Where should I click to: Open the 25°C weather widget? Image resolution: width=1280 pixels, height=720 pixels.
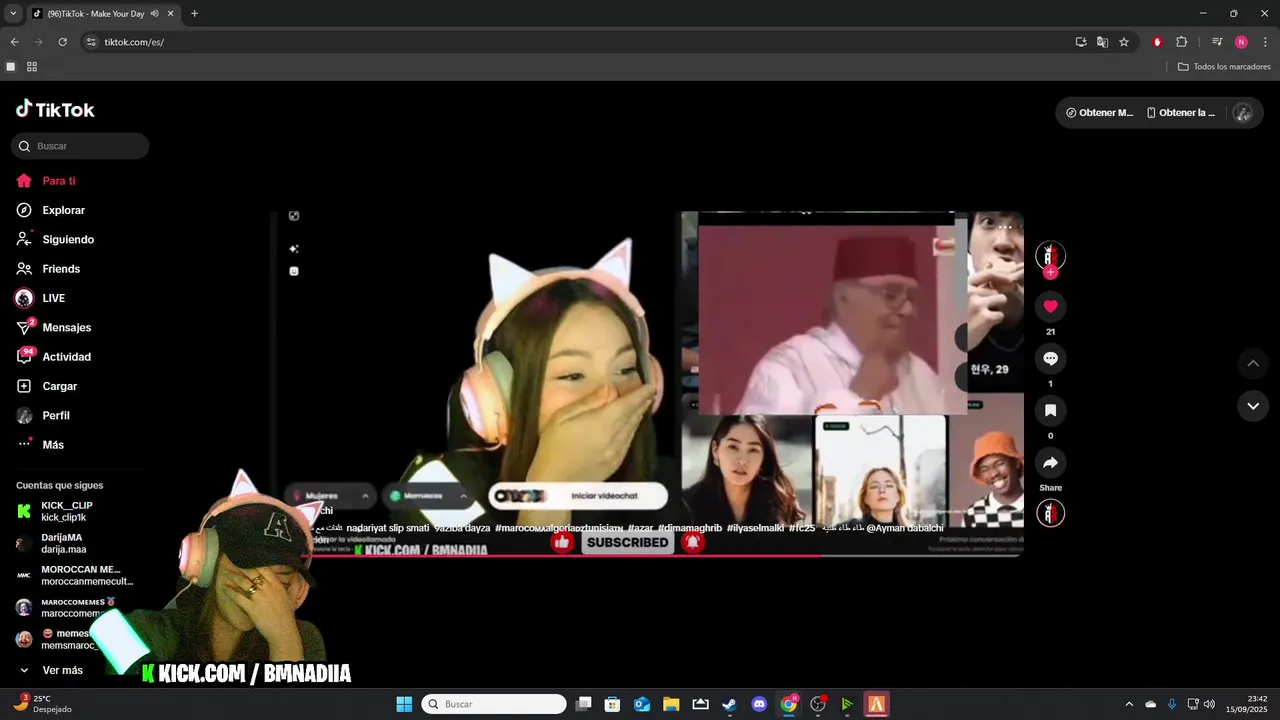[x=42, y=704]
